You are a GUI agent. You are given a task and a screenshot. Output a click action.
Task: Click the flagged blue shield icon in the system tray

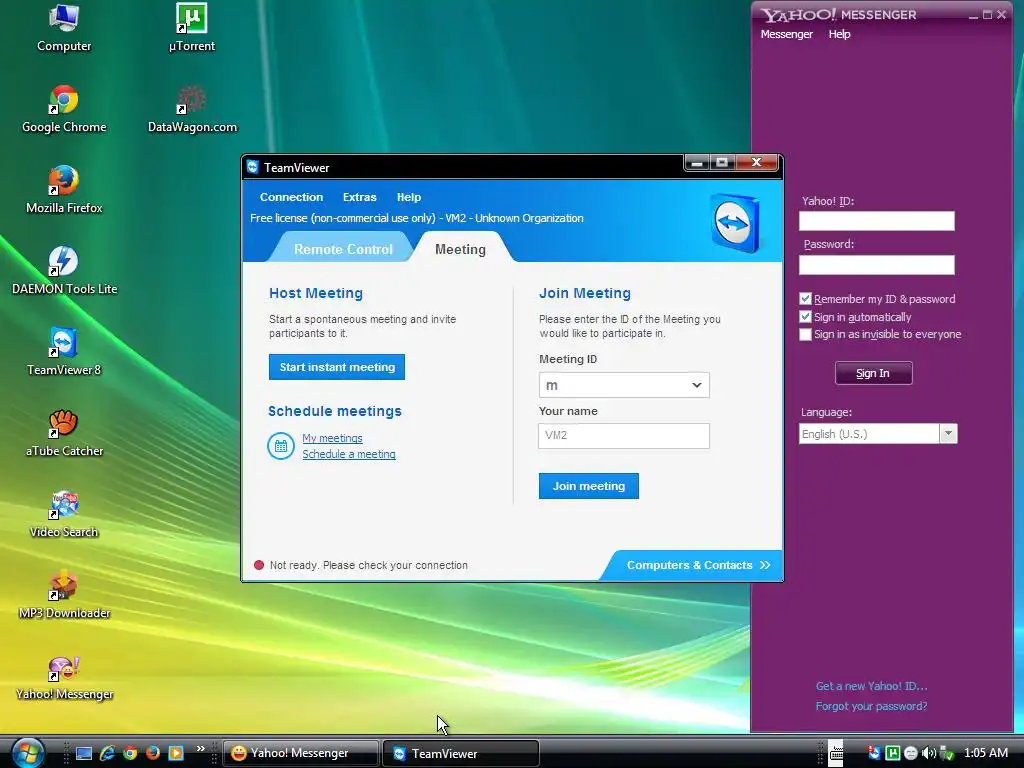pyautogui.click(x=874, y=753)
